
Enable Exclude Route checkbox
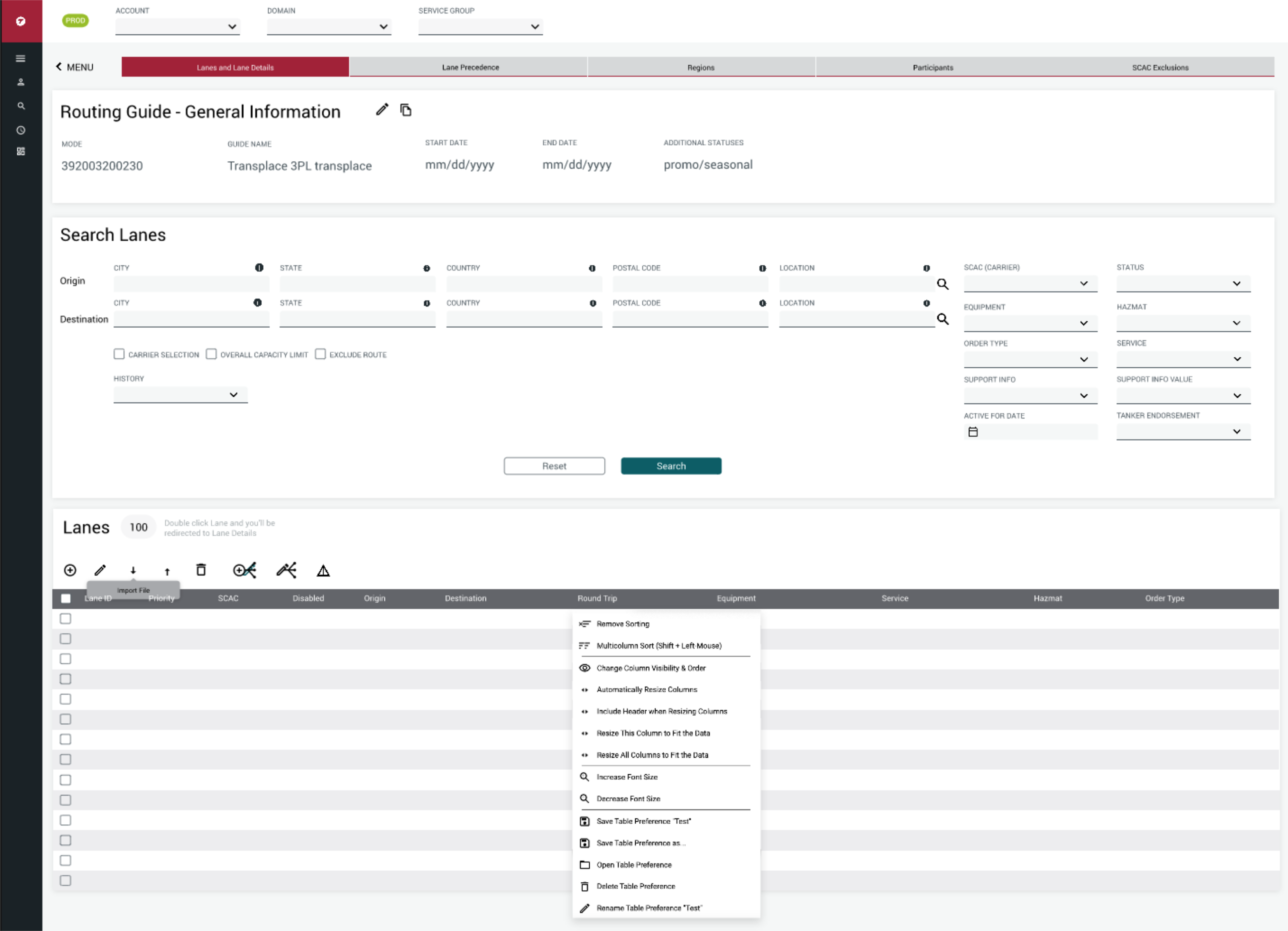click(320, 354)
